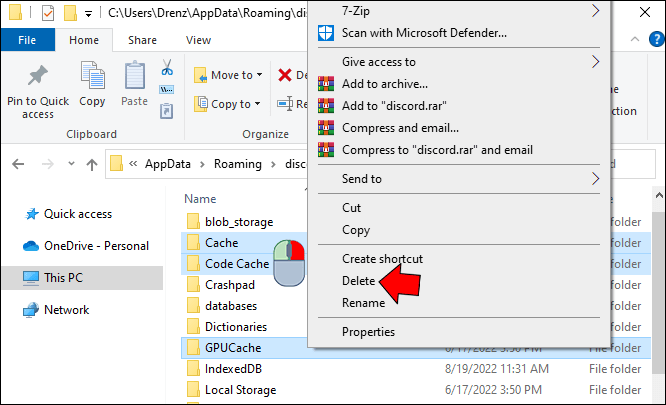Screen dimensions: 666x405
Task: Select This PC in navigation pane
Action: pyautogui.click(x=63, y=278)
